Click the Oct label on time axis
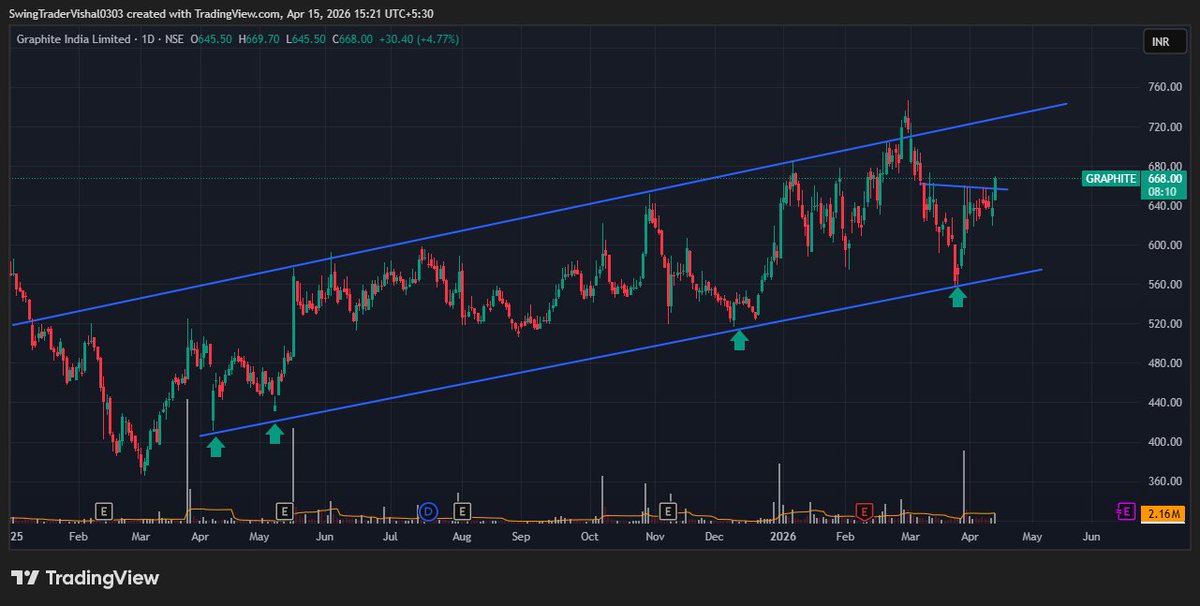The width and height of the screenshot is (1200, 606). (590, 537)
